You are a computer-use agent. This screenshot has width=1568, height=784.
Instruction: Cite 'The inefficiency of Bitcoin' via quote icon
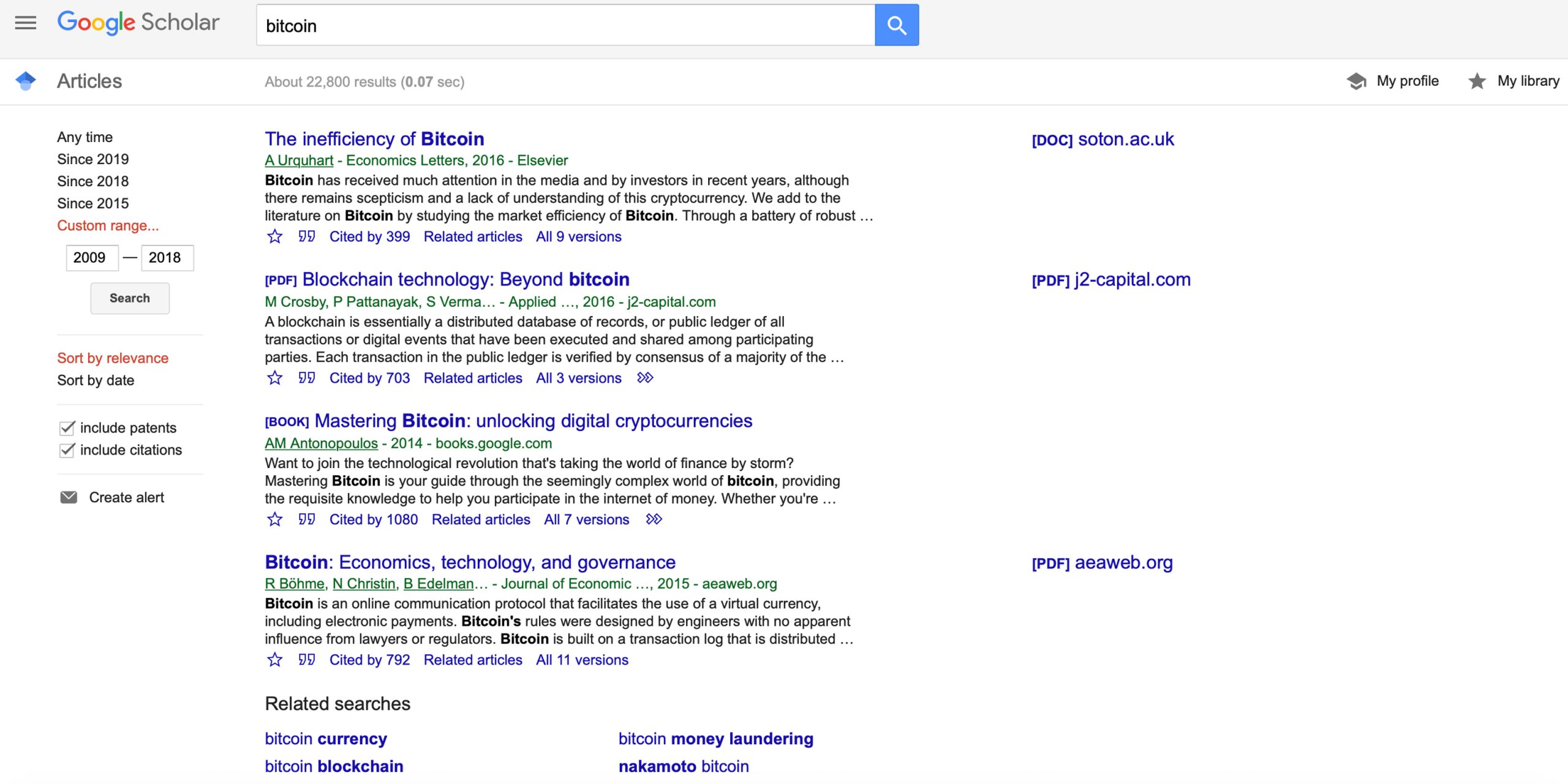pyautogui.click(x=306, y=236)
